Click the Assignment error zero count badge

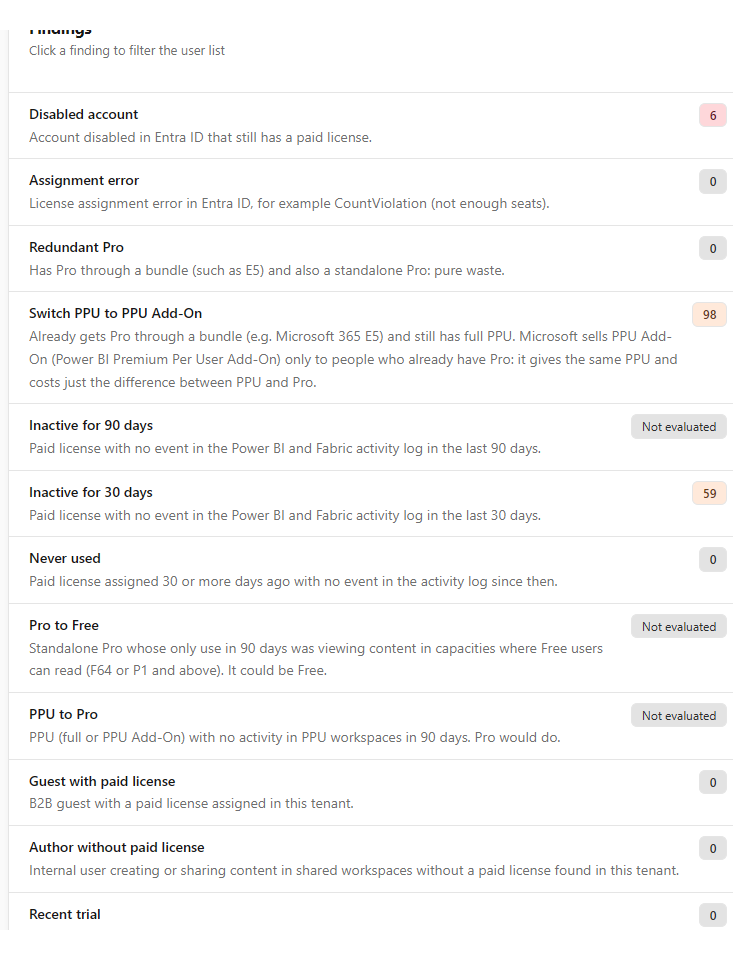point(712,182)
